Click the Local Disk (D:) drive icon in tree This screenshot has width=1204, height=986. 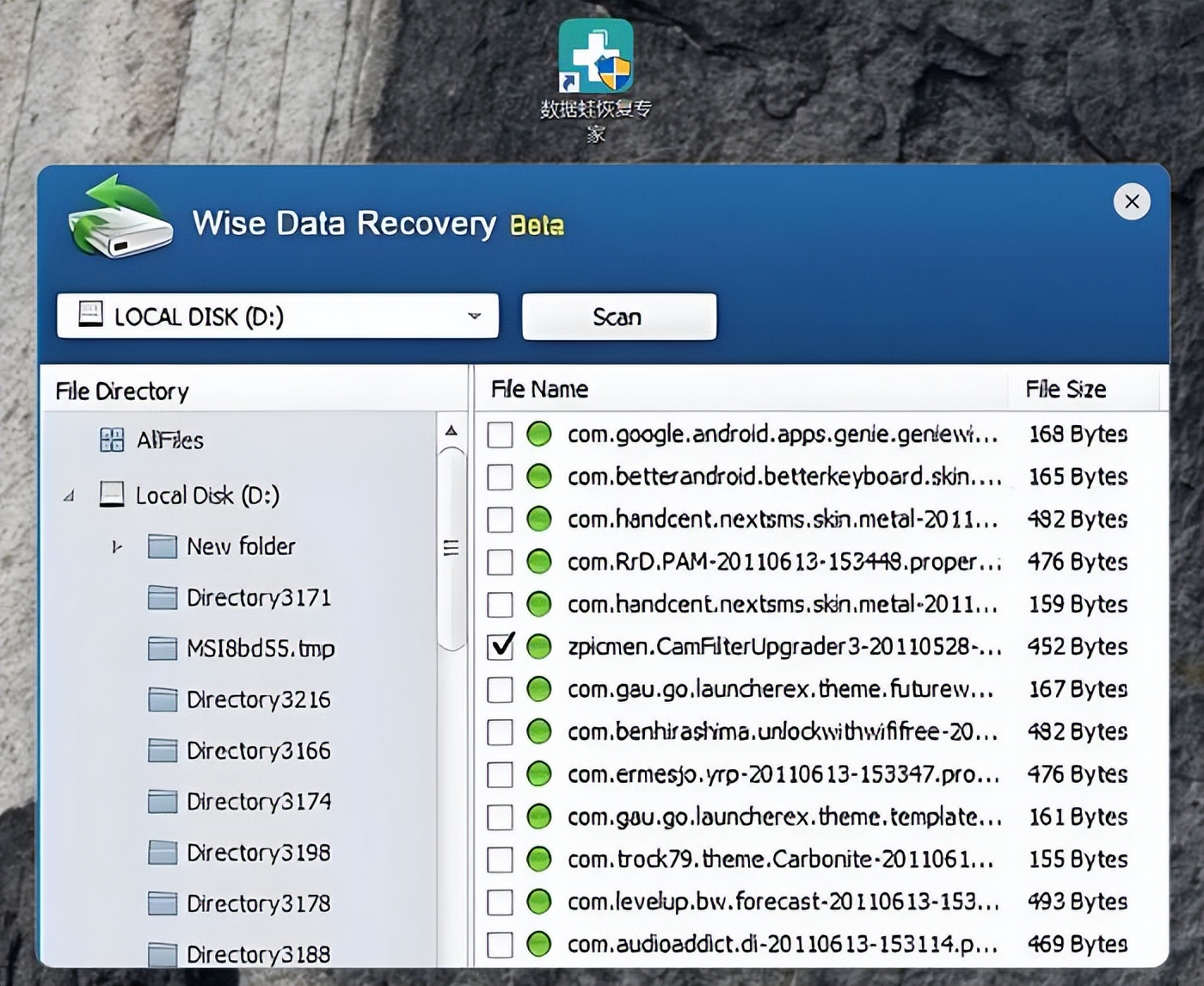(x=112, y=495)
